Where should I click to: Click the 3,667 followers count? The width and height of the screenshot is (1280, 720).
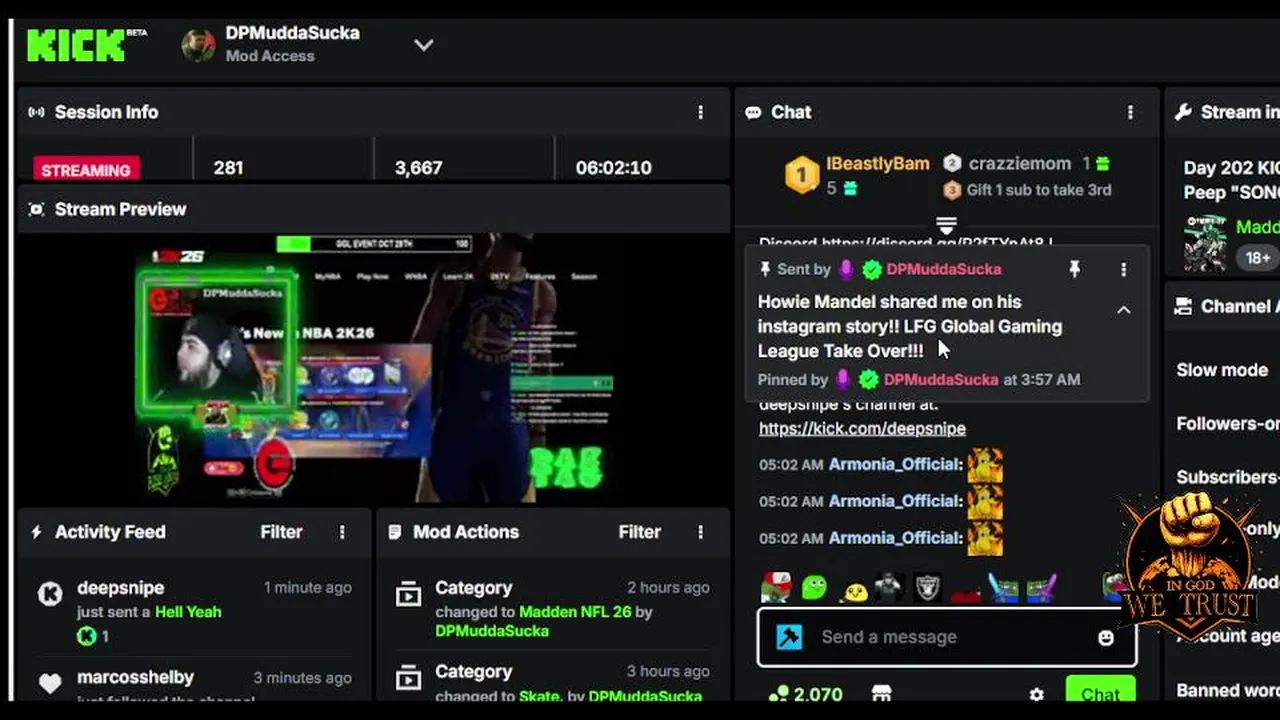[x=418, y=168]
